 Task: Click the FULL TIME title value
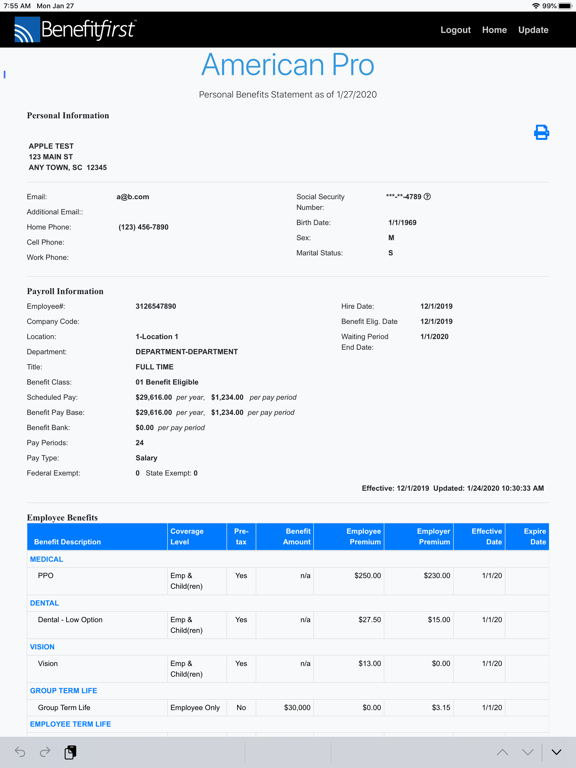click(x=154, y=367)
